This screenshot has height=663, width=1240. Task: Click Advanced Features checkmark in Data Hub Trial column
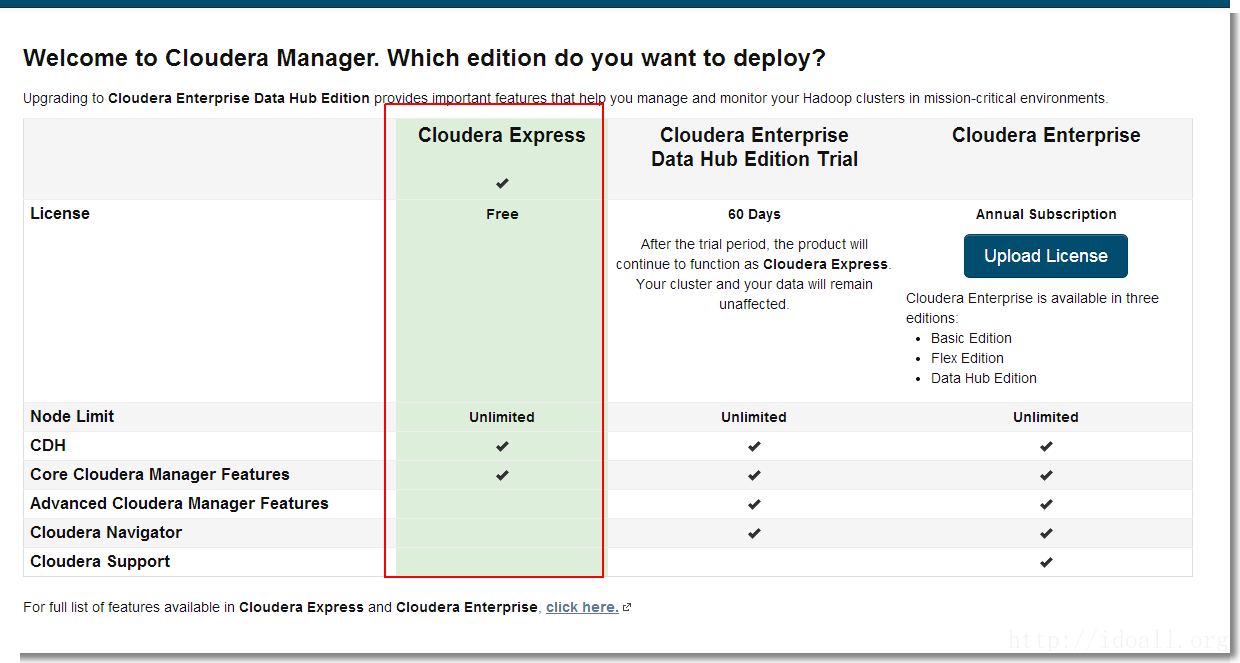(x=754, y=504)
